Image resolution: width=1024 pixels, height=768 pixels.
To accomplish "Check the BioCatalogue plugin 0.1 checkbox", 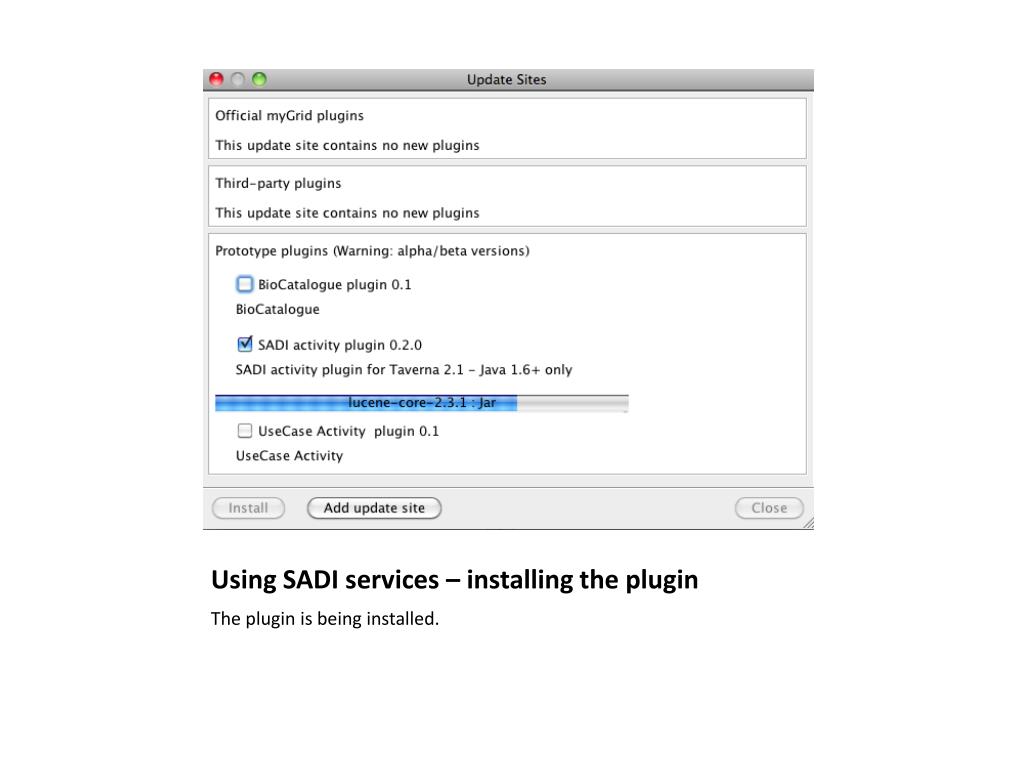I will pos(244,284).
